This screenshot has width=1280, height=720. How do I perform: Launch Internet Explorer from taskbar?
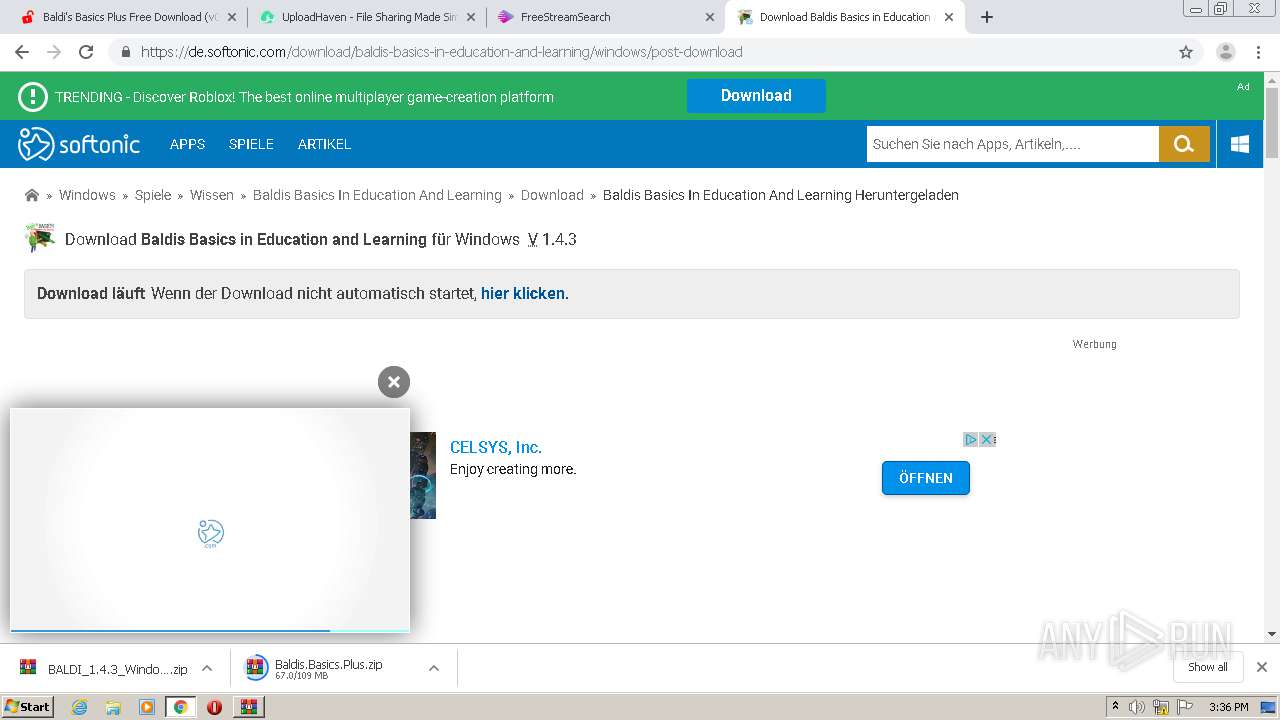tap(79, 707)
